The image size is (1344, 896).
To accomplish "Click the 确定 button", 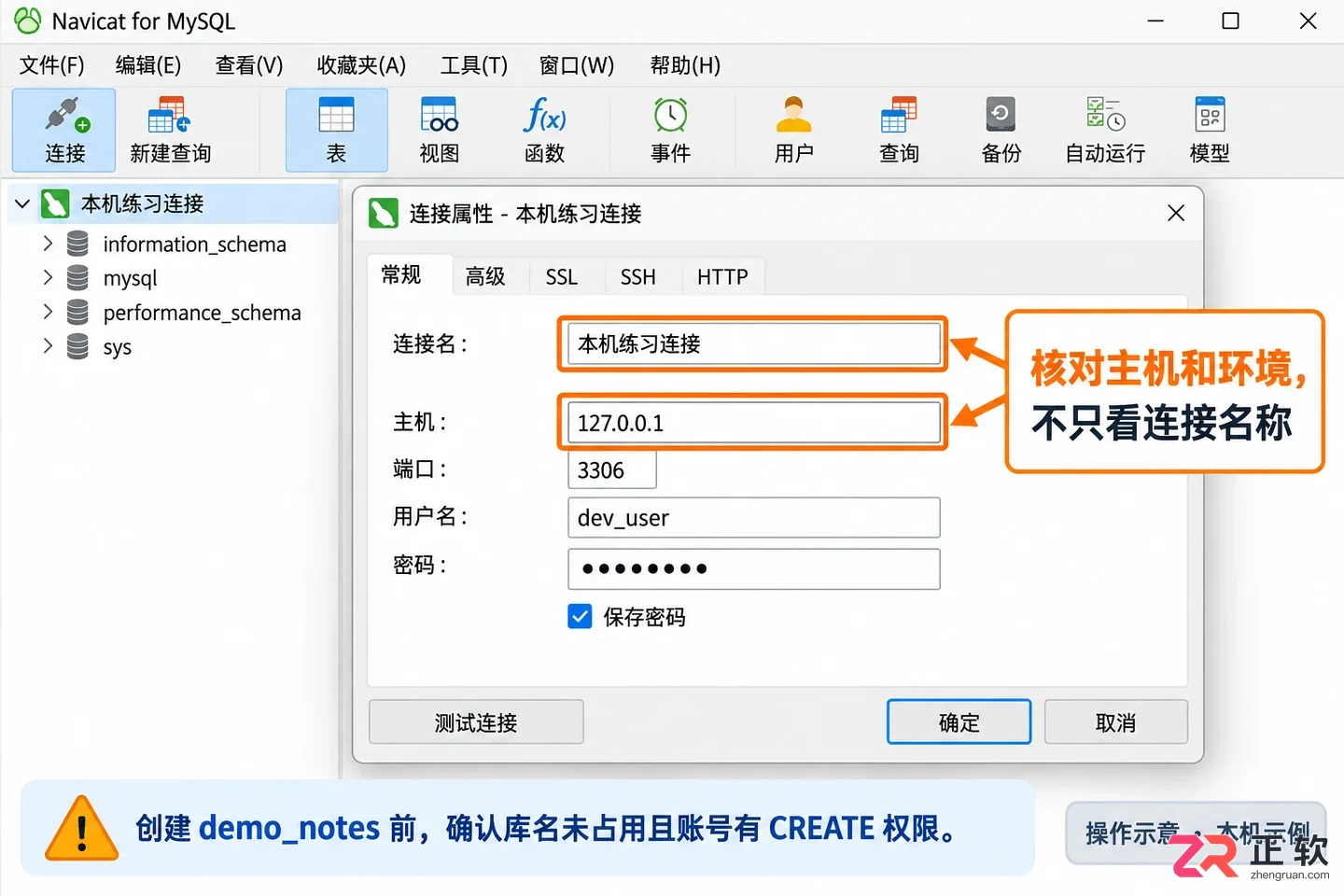I will tap(959, 722).
